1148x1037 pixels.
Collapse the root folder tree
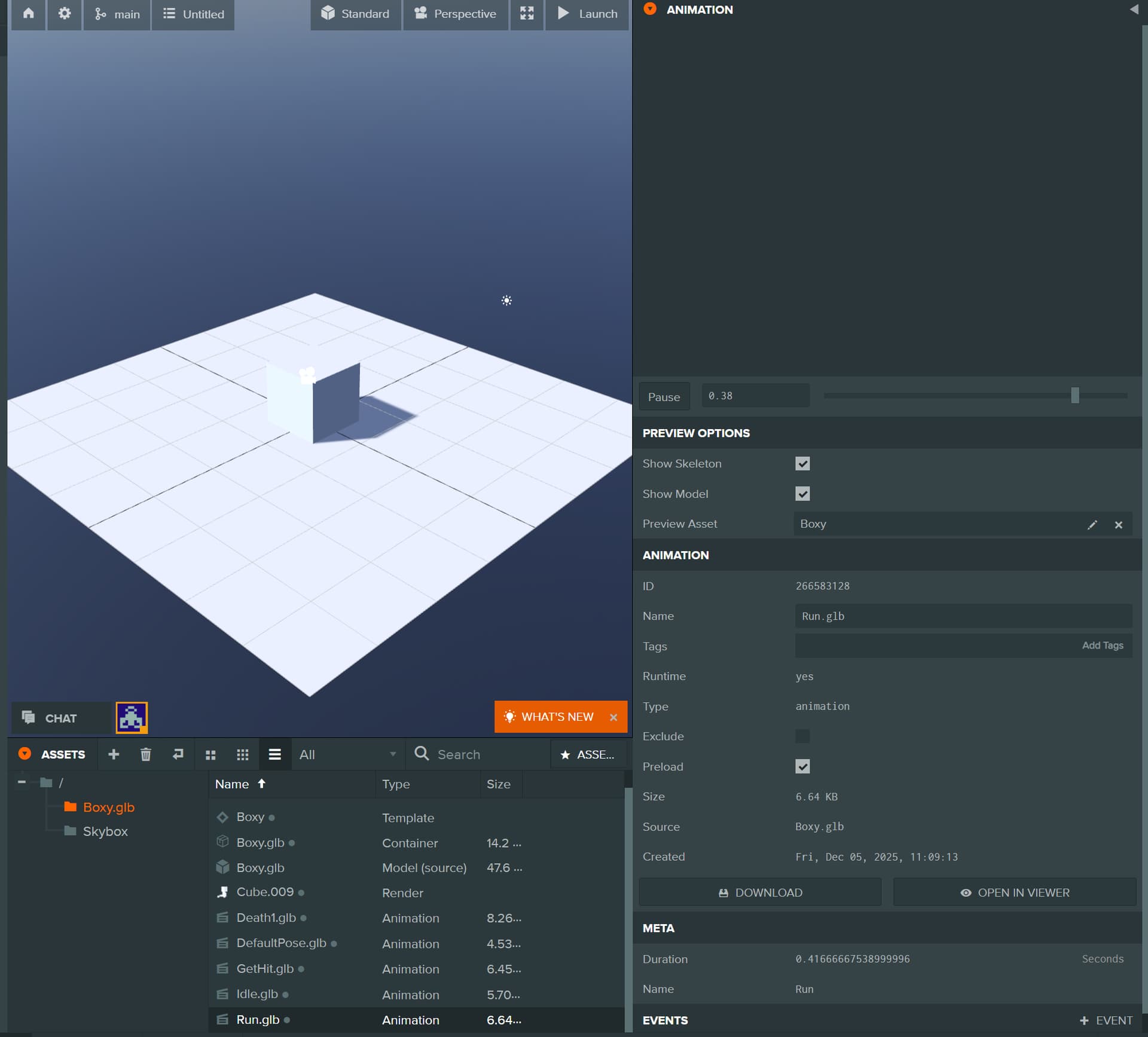pos(22,782)
